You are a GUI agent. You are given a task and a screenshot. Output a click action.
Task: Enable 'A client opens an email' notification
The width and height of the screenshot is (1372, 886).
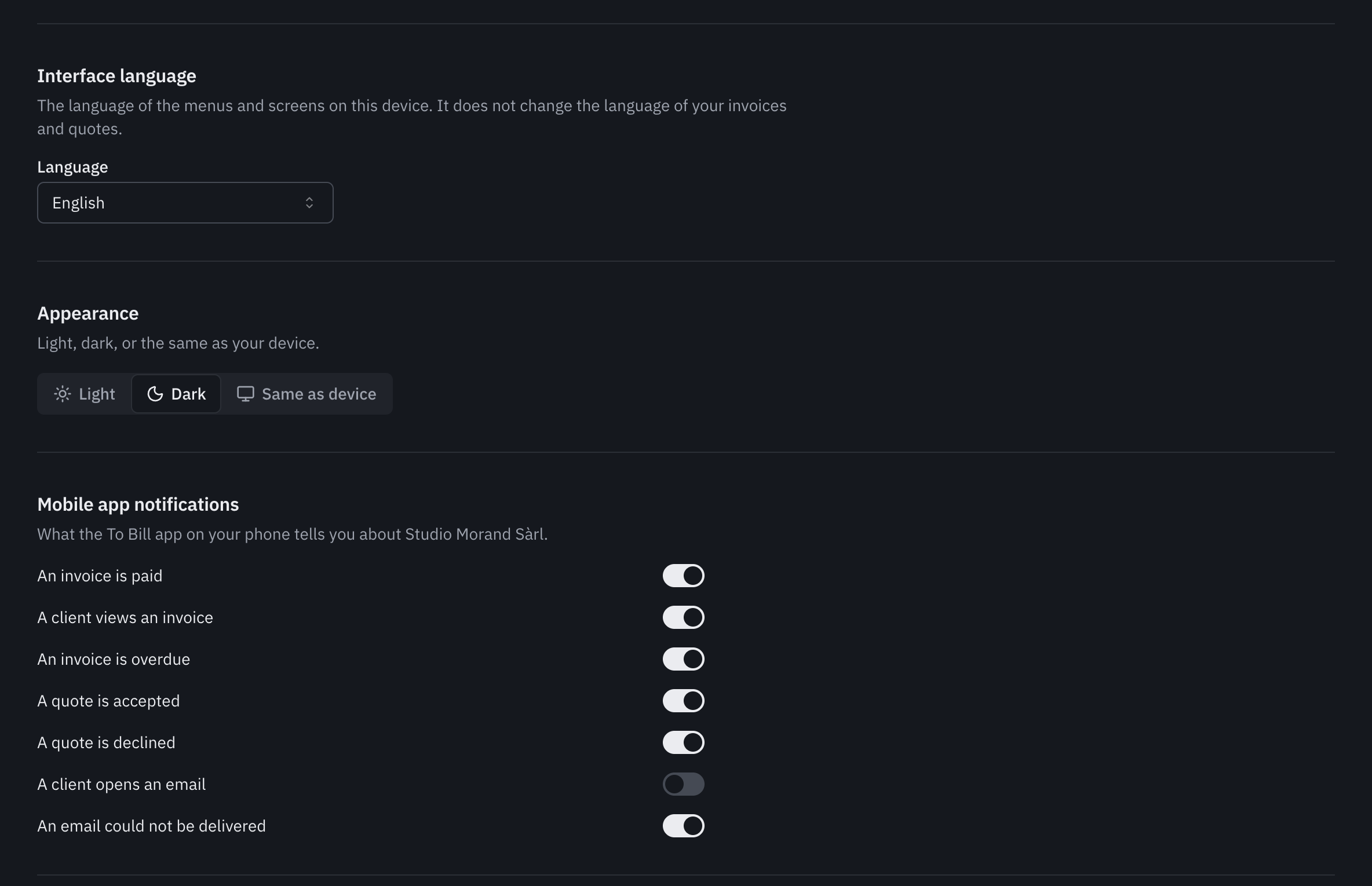pyautogui.click(x=684, y=784)
